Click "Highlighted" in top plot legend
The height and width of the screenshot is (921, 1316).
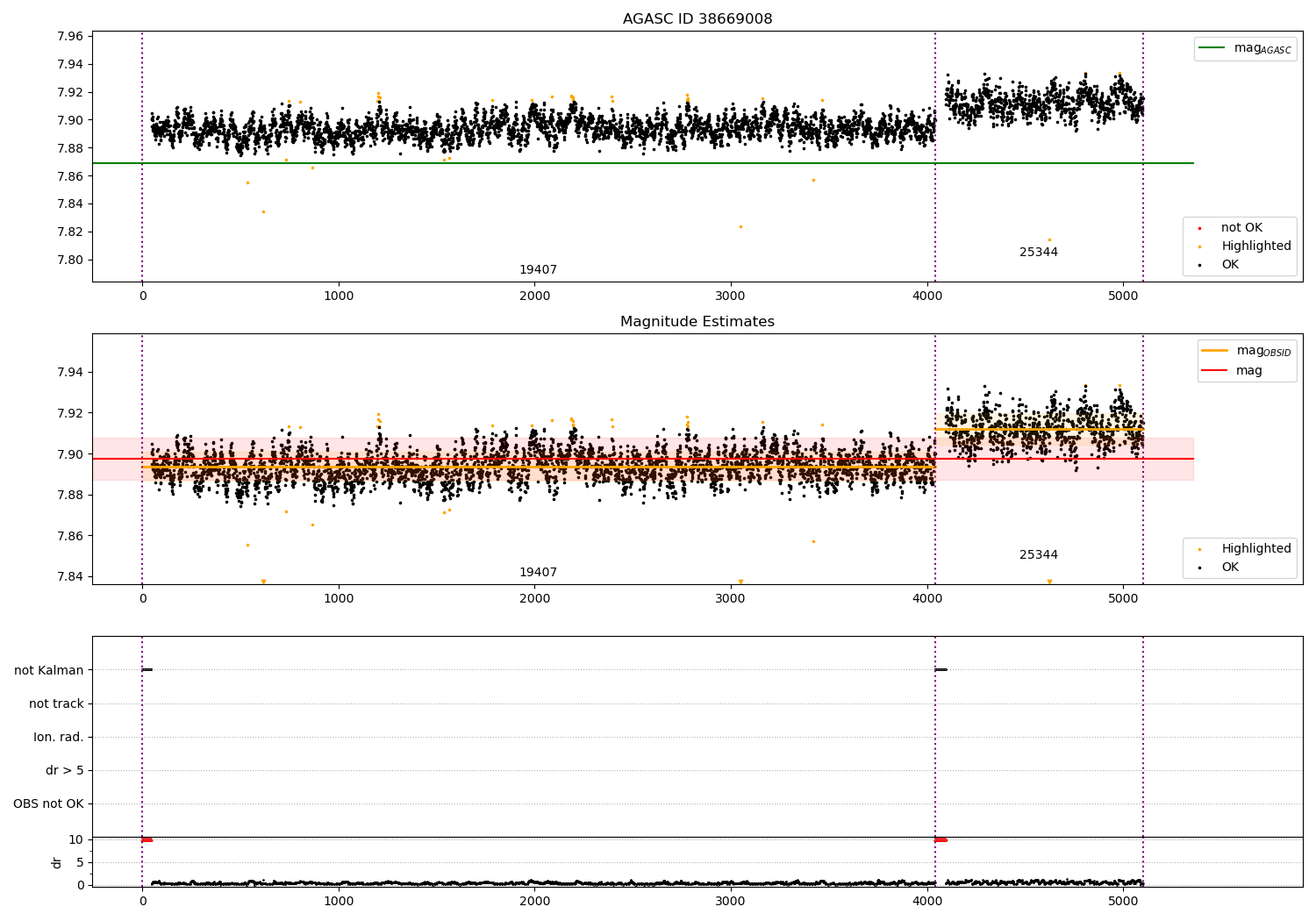pyautogui.click(x=1256, y=246)
